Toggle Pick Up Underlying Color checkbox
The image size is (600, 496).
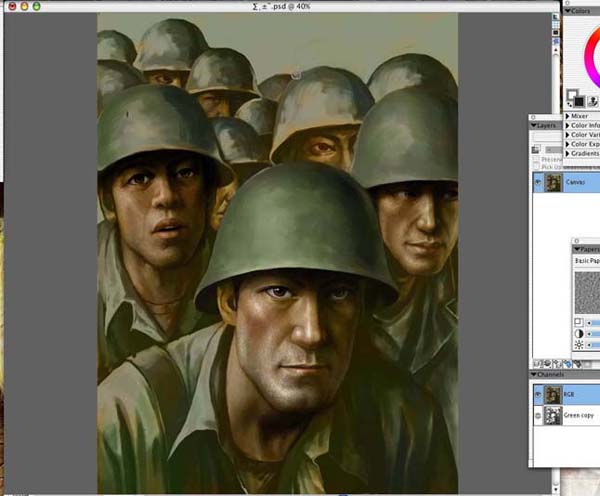[536, 166]
